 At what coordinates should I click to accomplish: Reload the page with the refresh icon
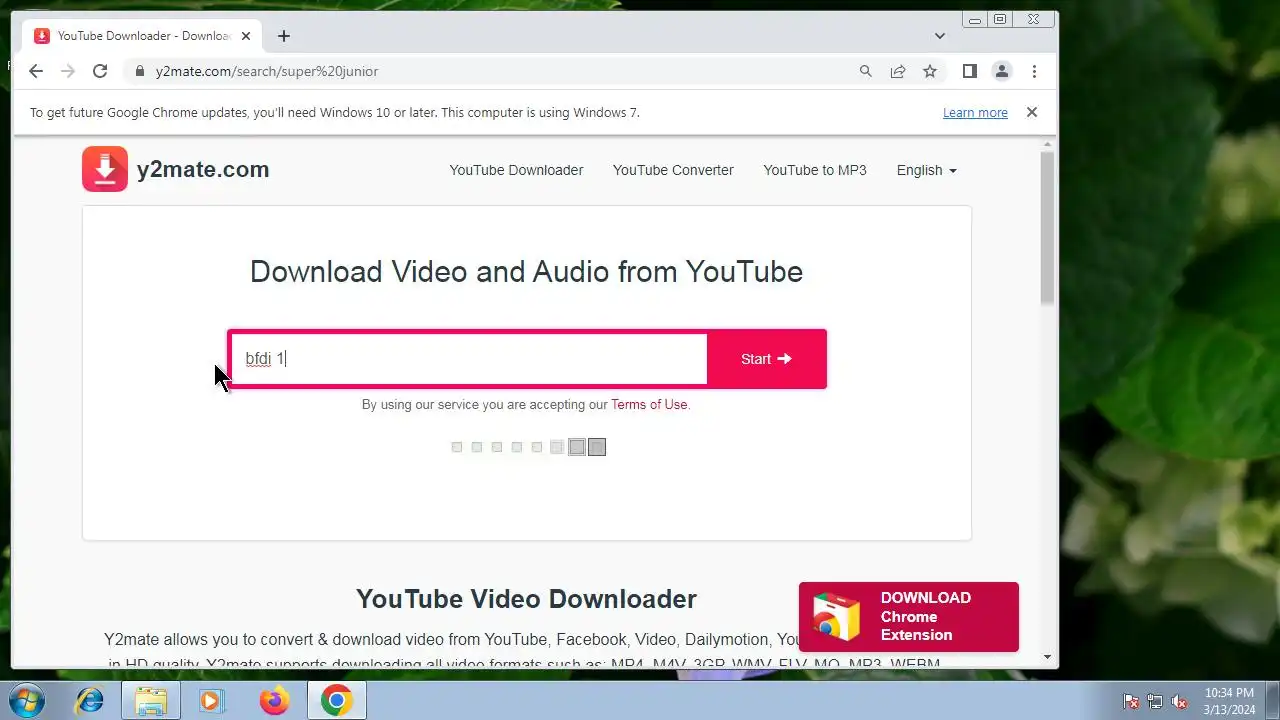100,71
